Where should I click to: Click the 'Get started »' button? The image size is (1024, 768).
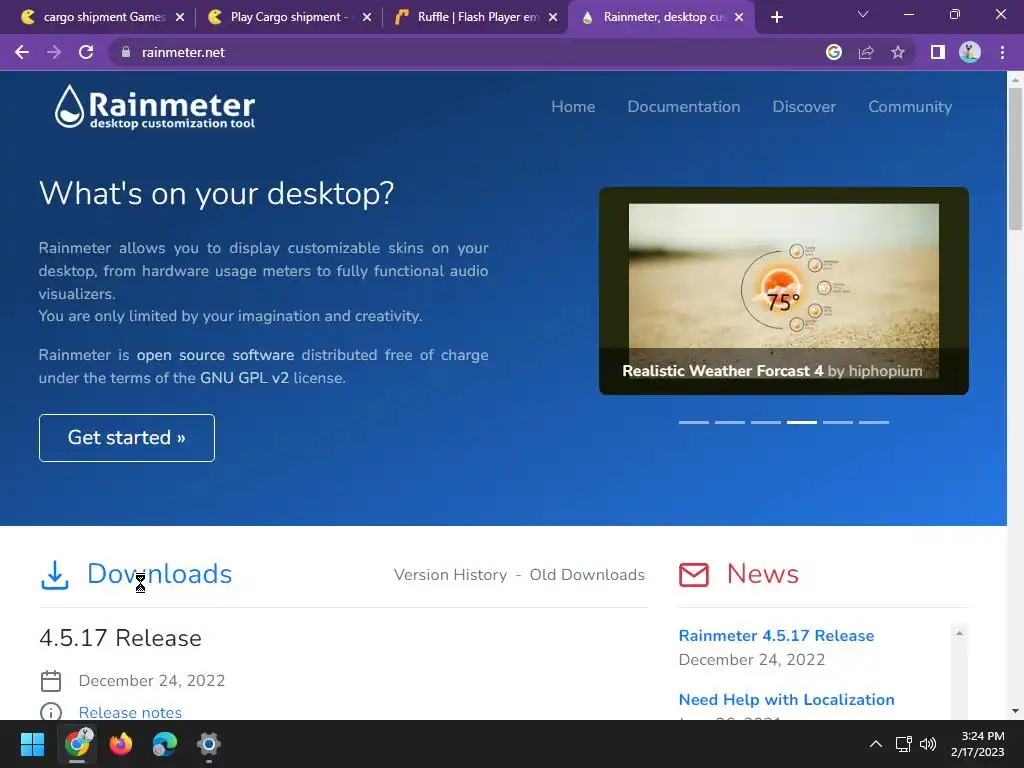pyautogui.click(x=127, y=438)
